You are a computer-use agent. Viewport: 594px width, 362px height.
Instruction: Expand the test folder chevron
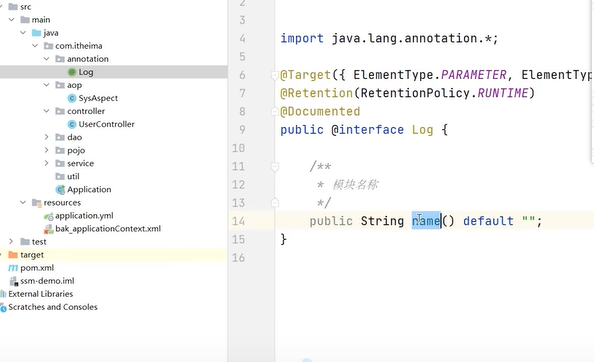pyautogui.click(x=11, y=242)
